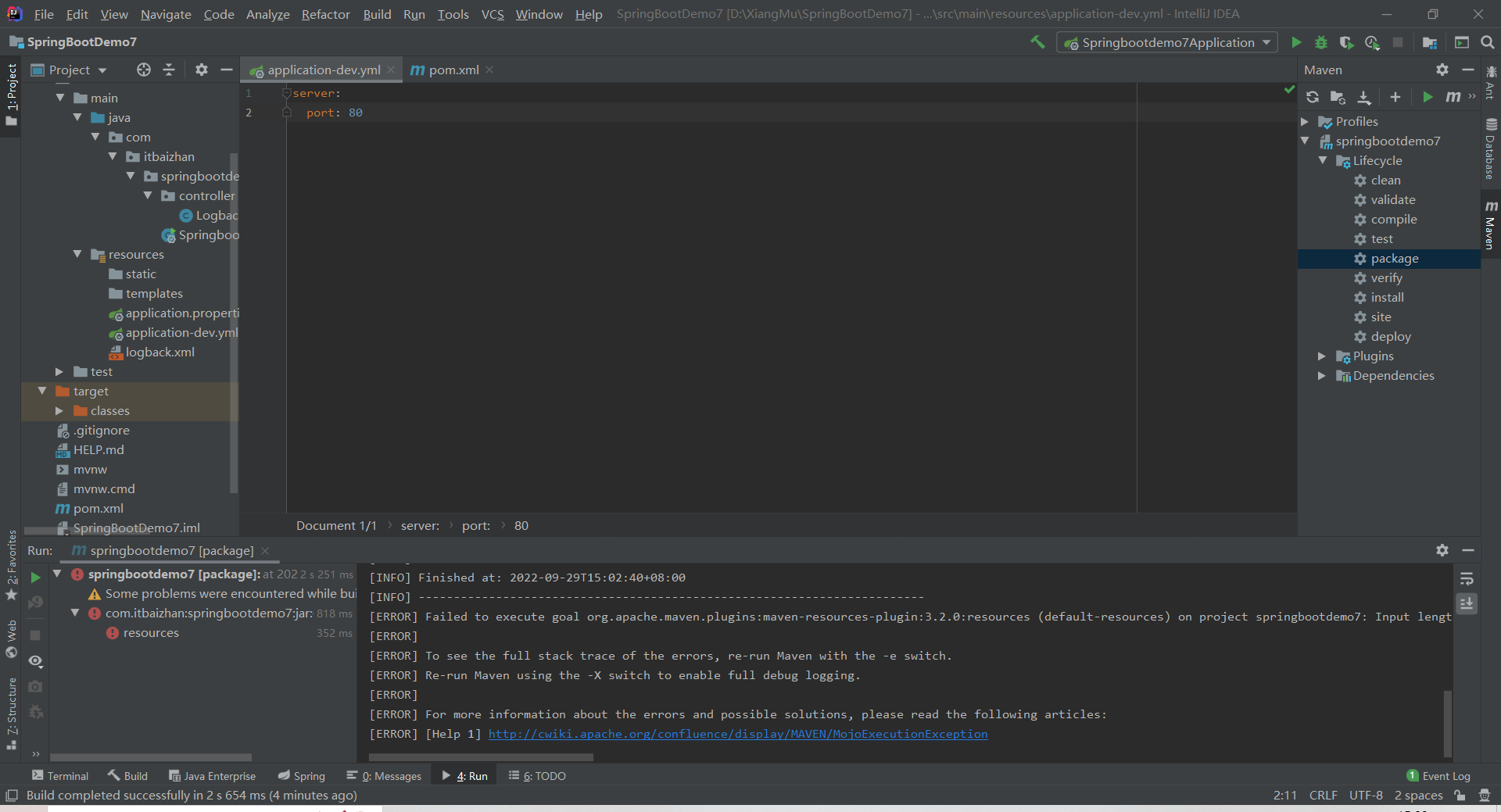1501x812 pixels.
Task: Stop process square icon in Run panel
Action: (x=35, y=635)
